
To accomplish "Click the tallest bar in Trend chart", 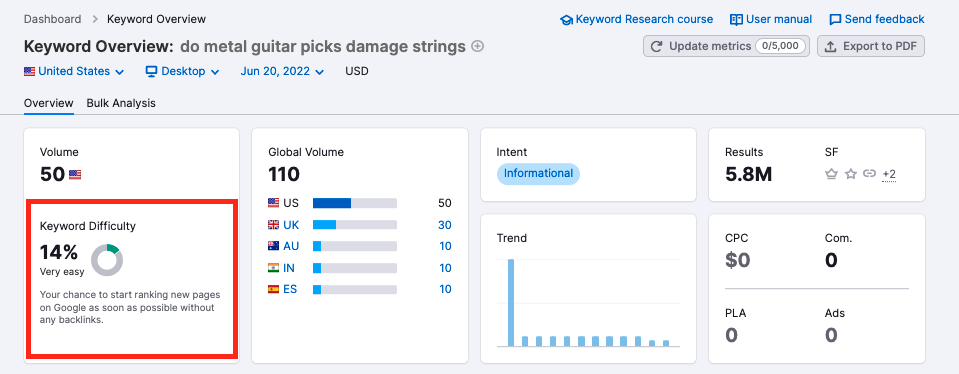I will [511, 303].
